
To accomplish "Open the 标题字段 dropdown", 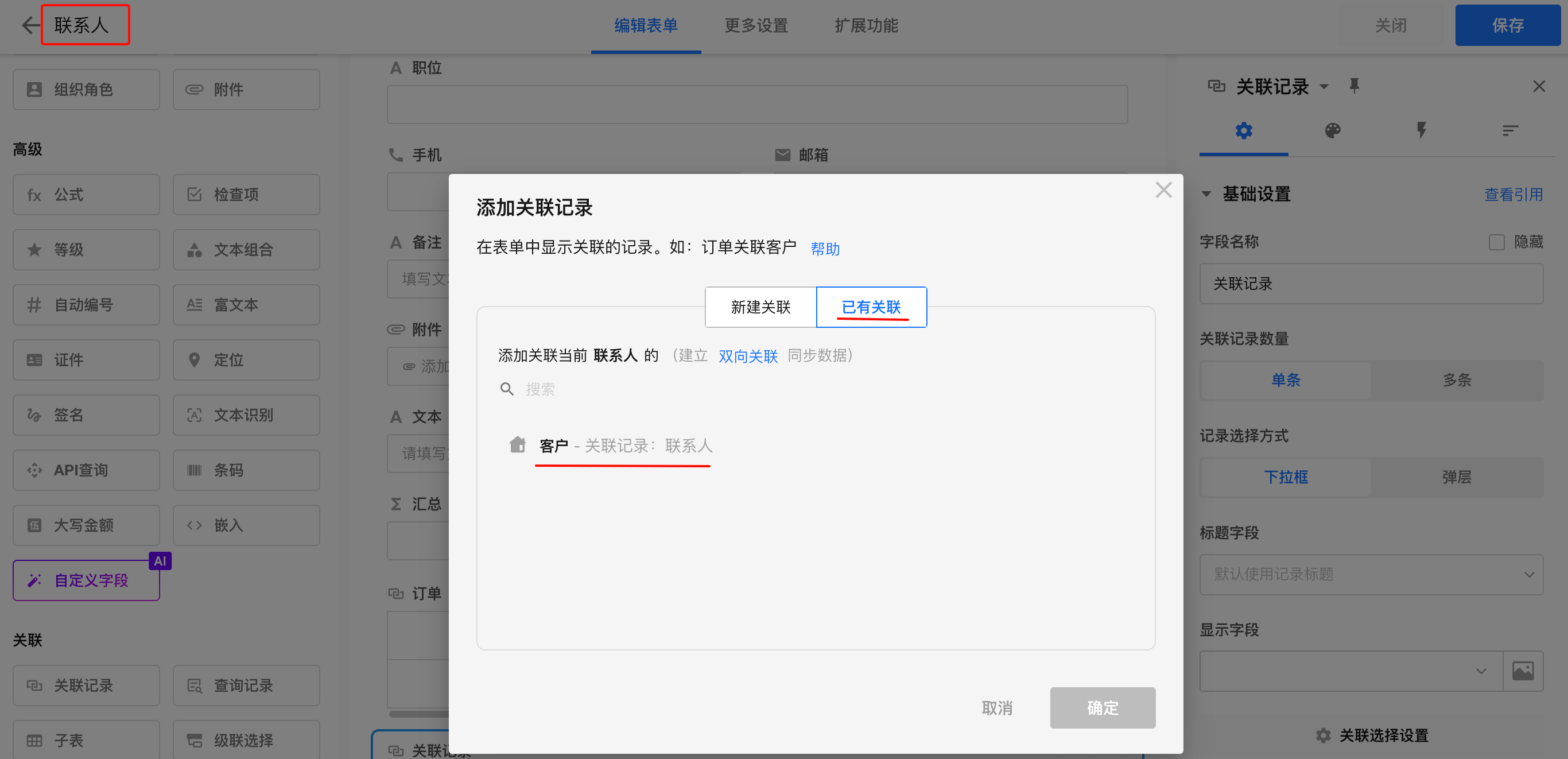I will pyautogui.click(x=1371, y=574).
